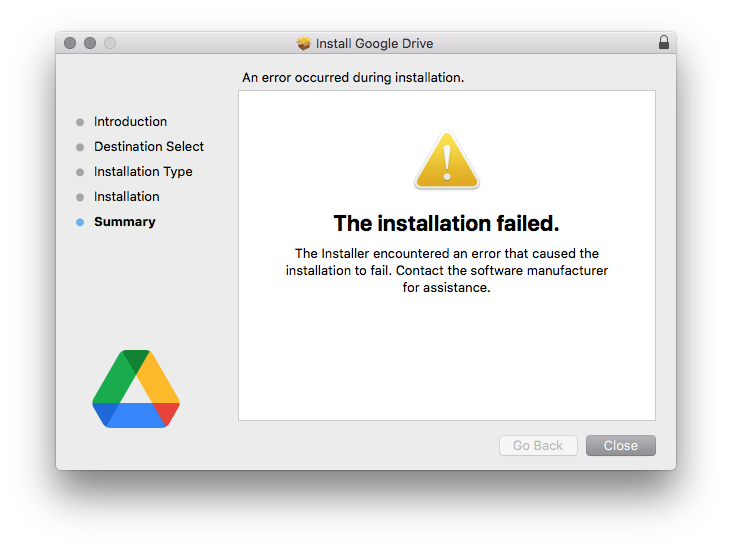The width and height of the screenshot is (732, 550).
Task: Select the Introduction step
Action: click(130, 122)
